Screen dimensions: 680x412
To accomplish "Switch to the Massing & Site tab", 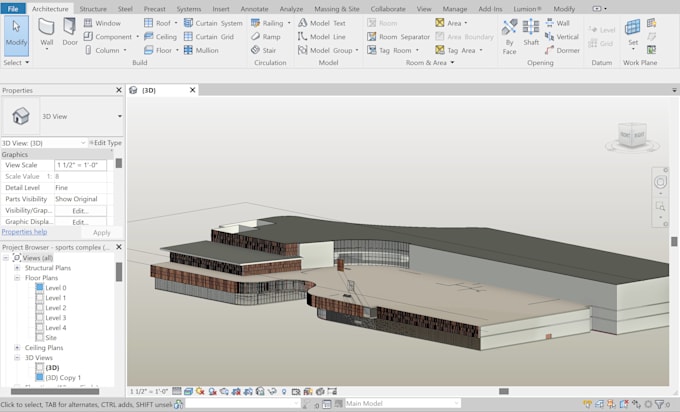I will [x=337, y=9].
